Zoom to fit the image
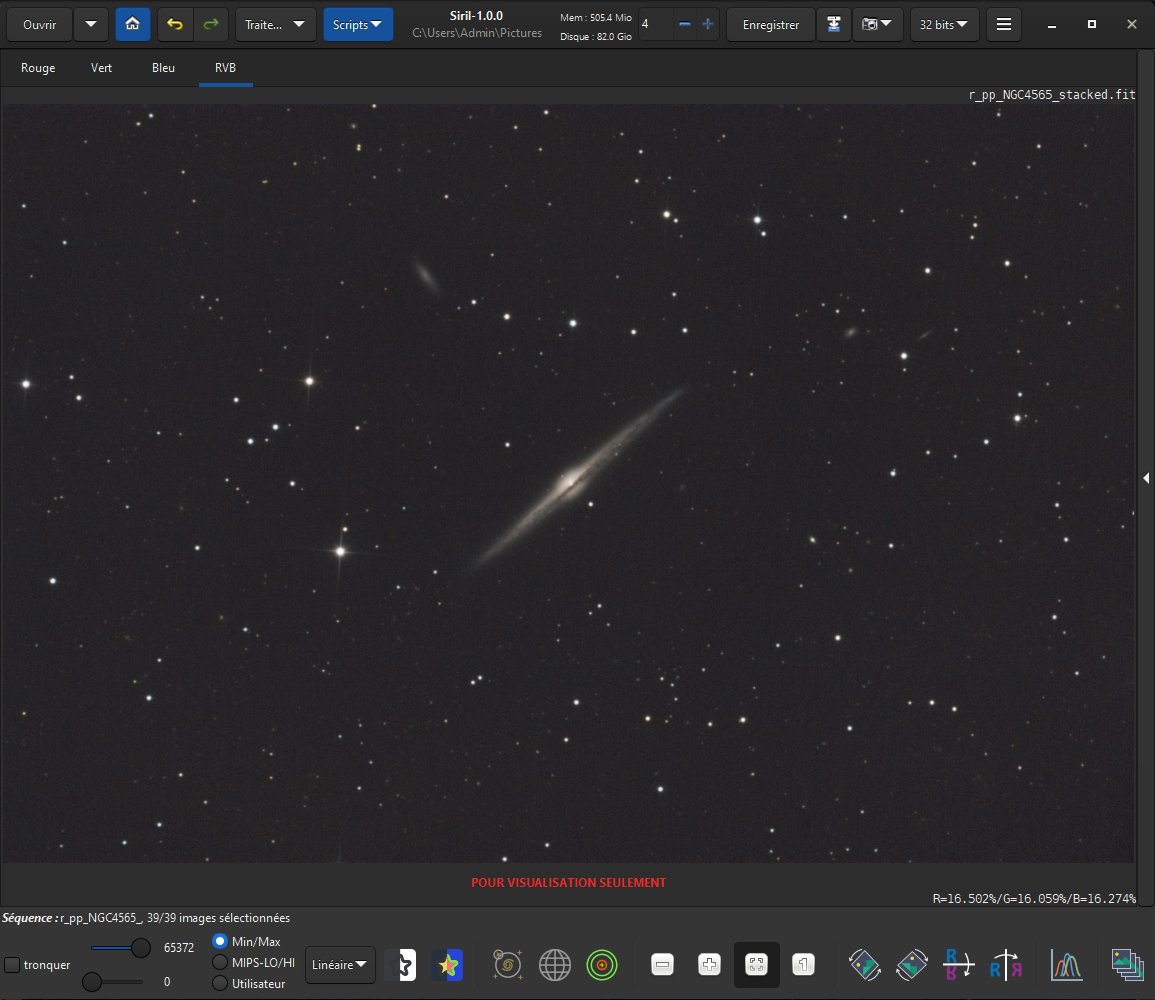 click(x=756, y=965)
